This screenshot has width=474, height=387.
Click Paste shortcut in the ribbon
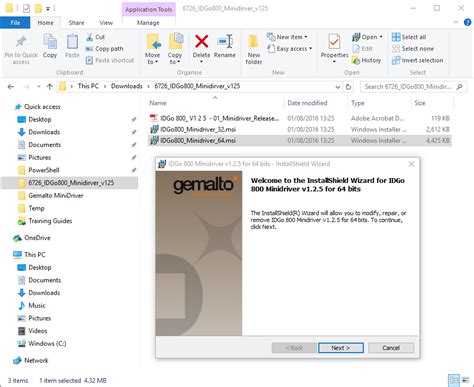(110, 60)
